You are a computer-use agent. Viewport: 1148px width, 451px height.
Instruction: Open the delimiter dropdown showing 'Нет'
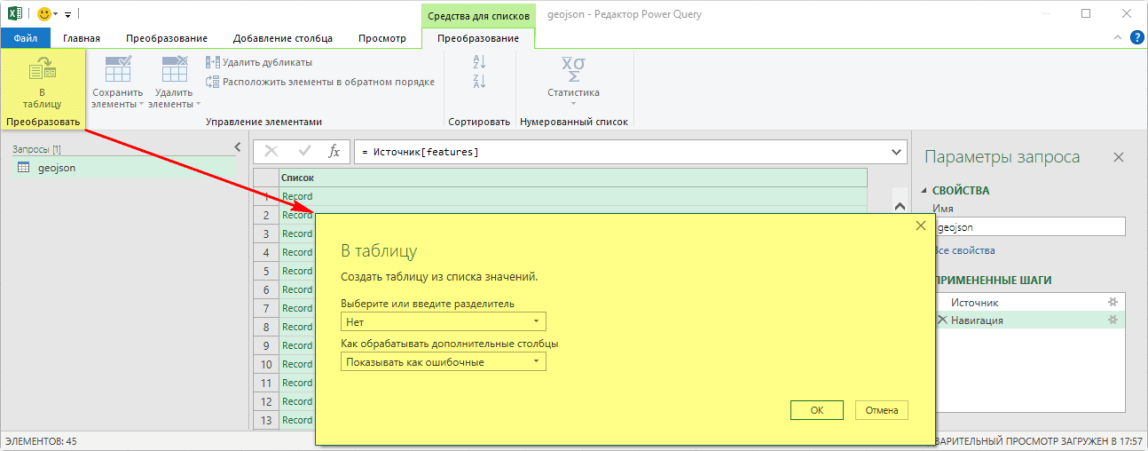tap(443, 322)
